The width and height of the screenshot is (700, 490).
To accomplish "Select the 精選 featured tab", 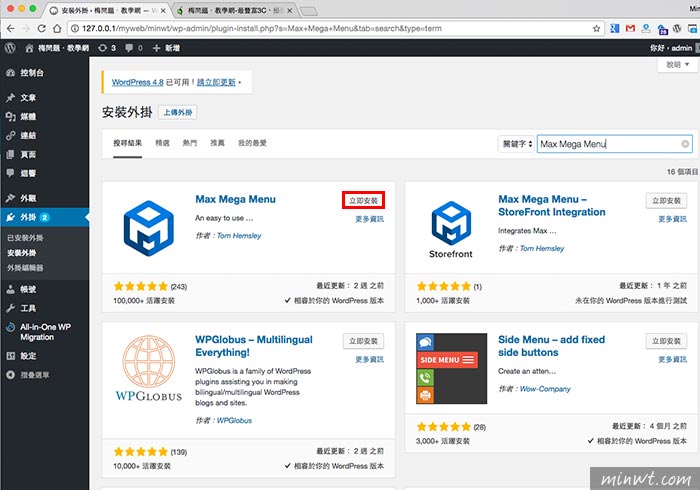I will pos(162,143).
